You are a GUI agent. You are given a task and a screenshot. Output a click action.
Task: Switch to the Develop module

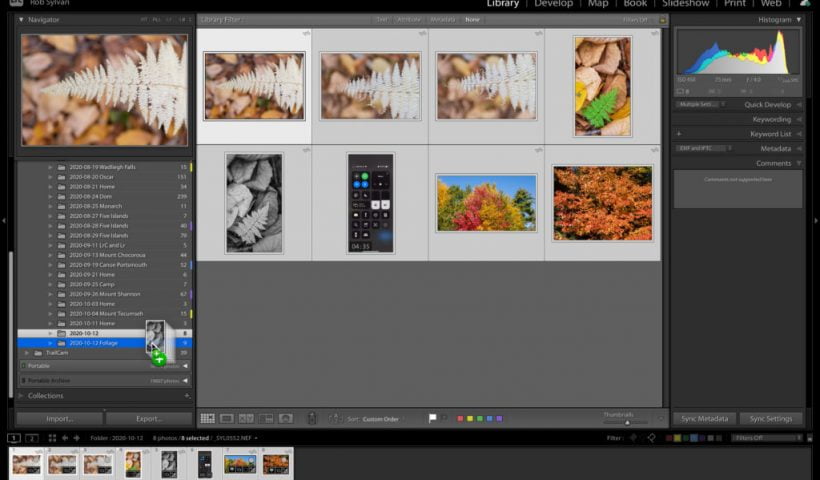[x=554, y=5]
